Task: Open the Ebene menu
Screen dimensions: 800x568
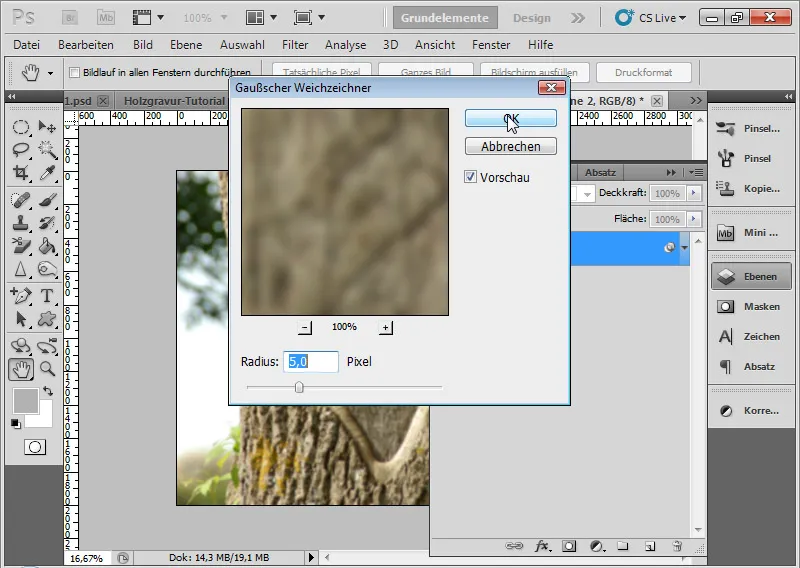Action: click(186, 45)
